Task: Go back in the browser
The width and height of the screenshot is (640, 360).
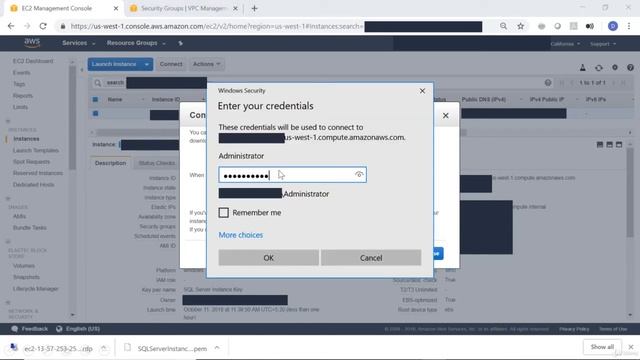Action: click(x=11, y=26)
